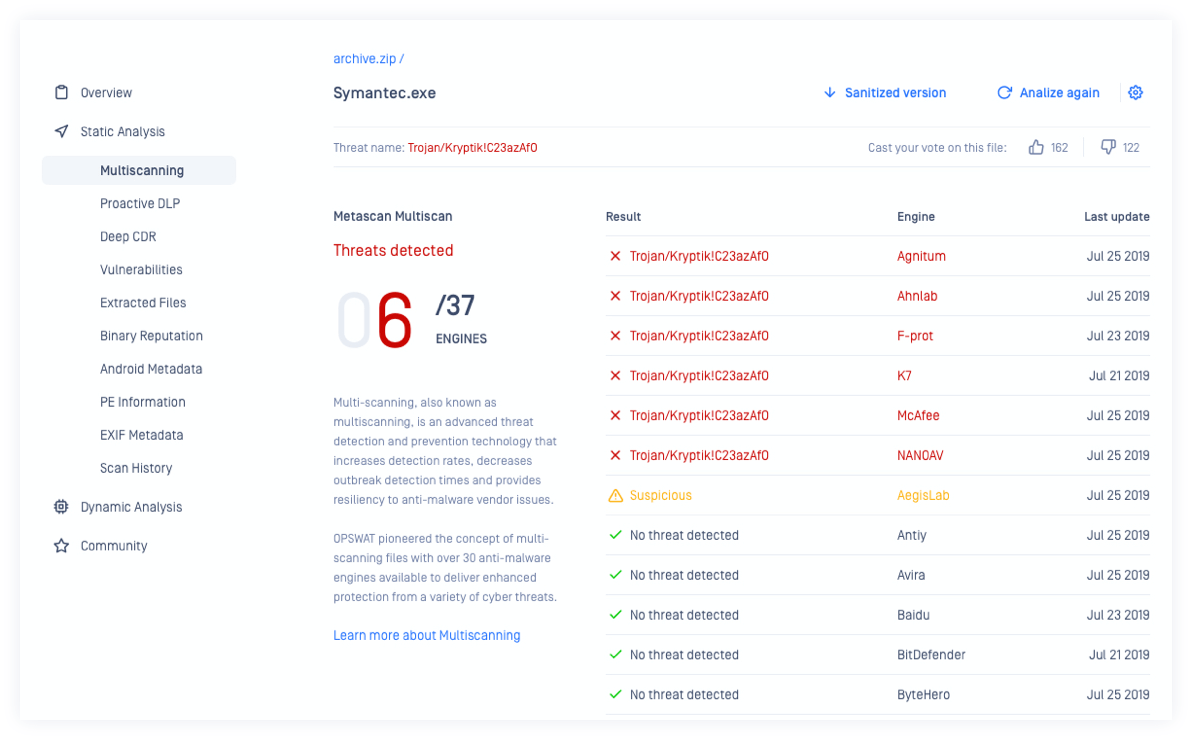Open the Deep CDR section
The width and height of the screenshot is (1192, 740).
128,237
